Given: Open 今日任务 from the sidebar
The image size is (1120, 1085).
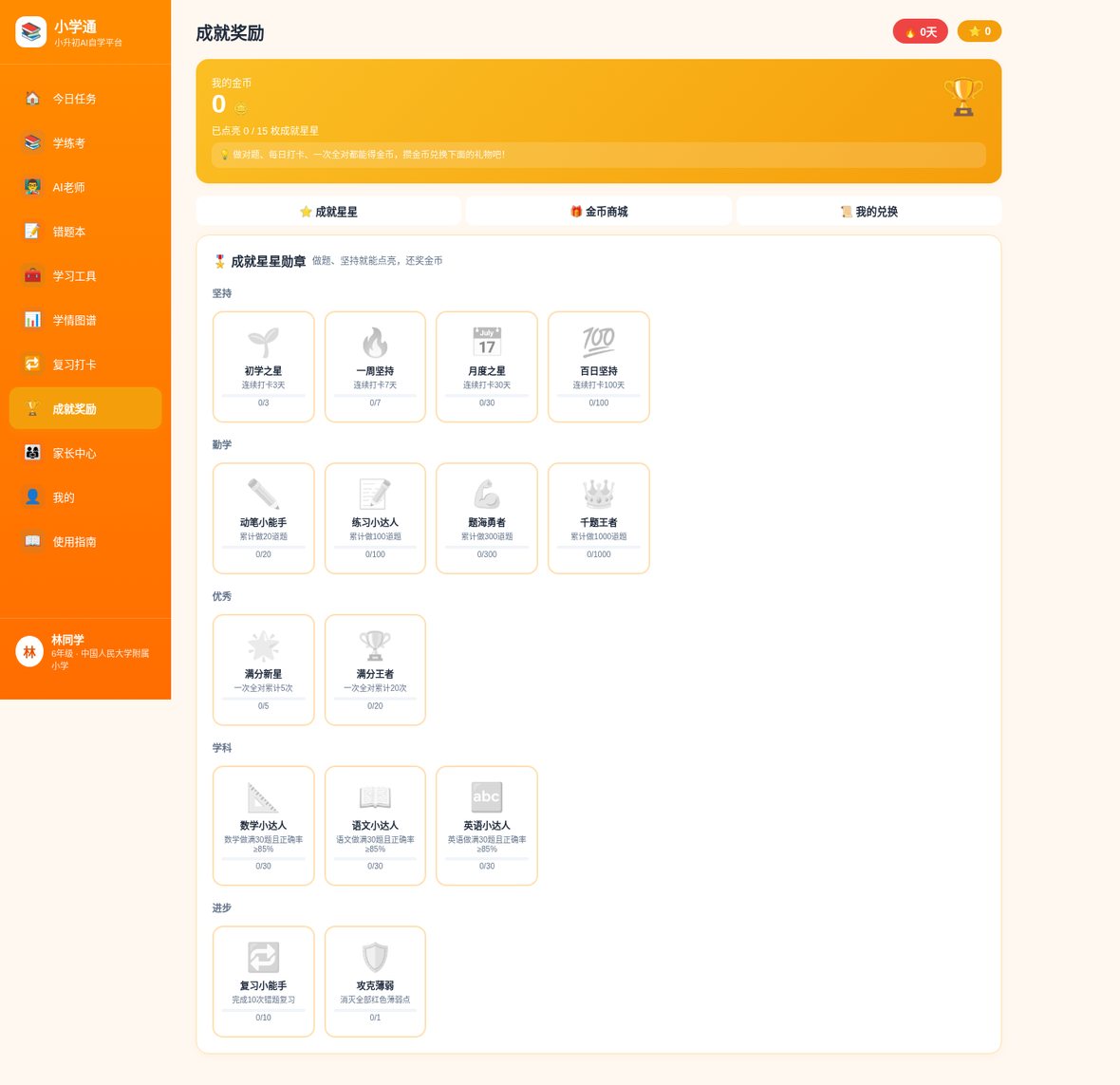Looking at the screenshot, I should (85, 99).
